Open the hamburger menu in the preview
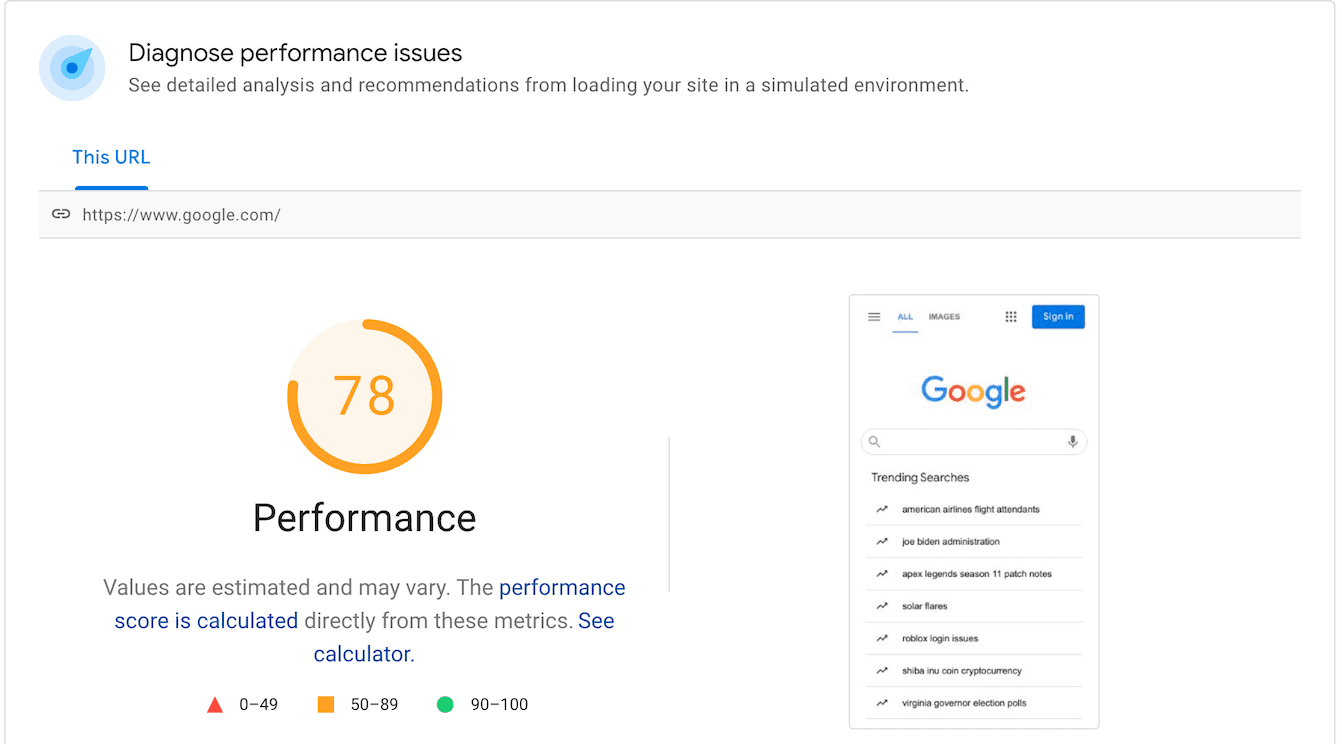This screenshot has height=744, width=1342. click(874, 316)
